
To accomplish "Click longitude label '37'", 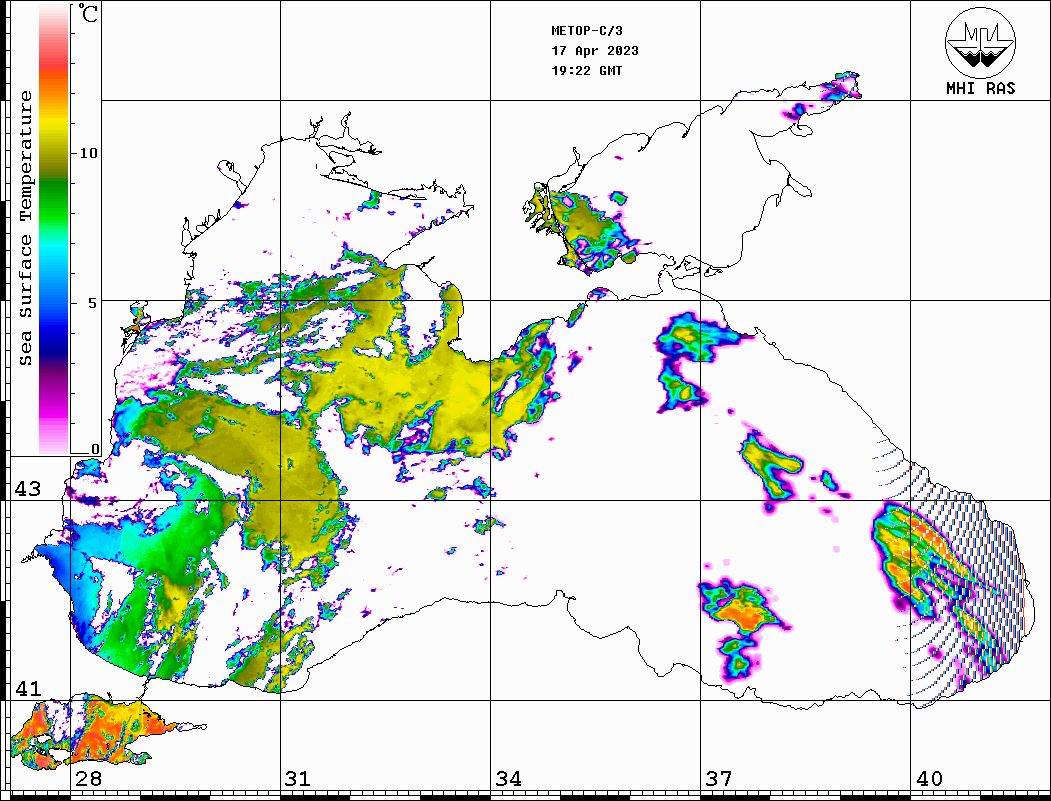I will [719, 778].
